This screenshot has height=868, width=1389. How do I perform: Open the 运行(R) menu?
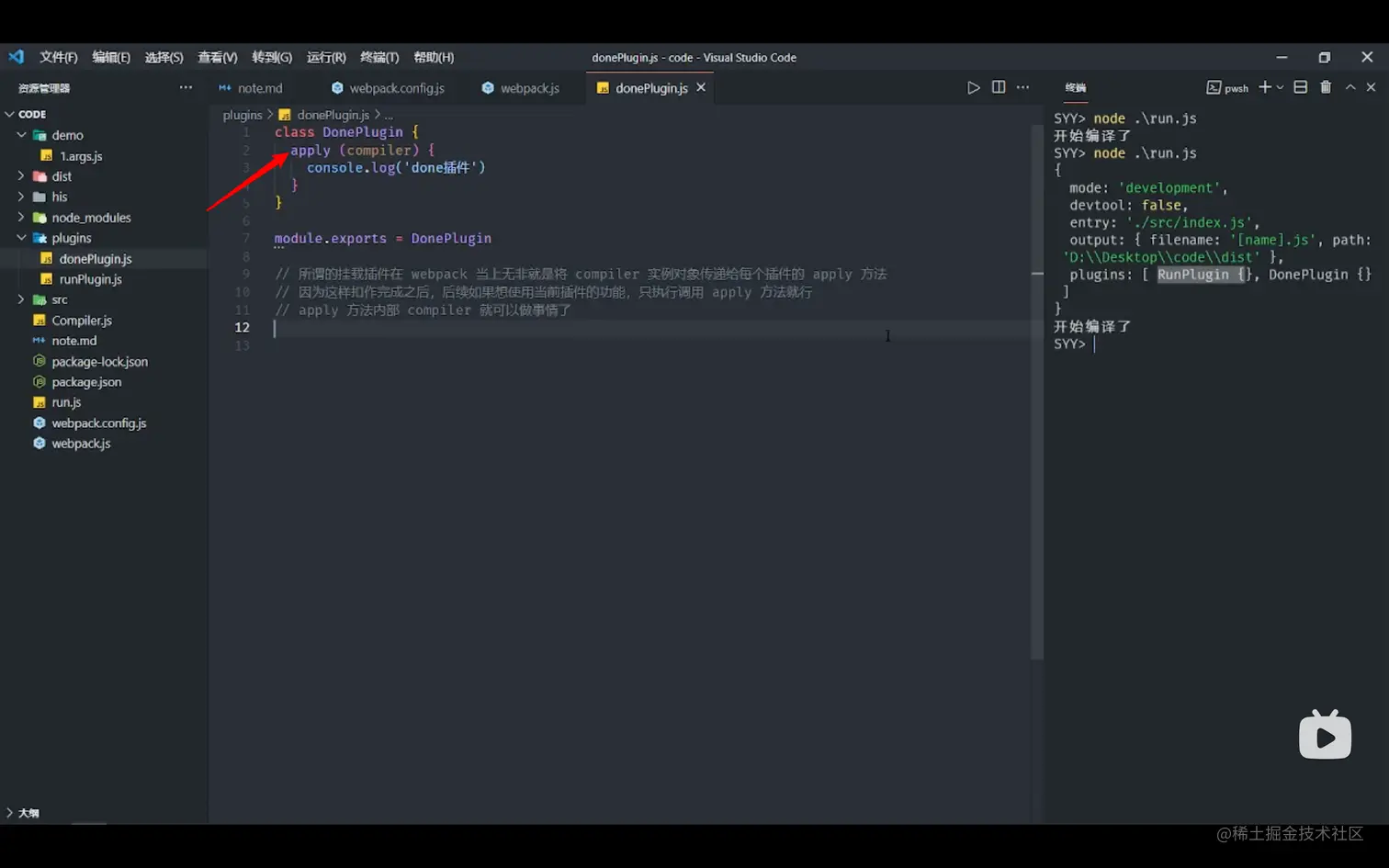[x=326, y=57]
